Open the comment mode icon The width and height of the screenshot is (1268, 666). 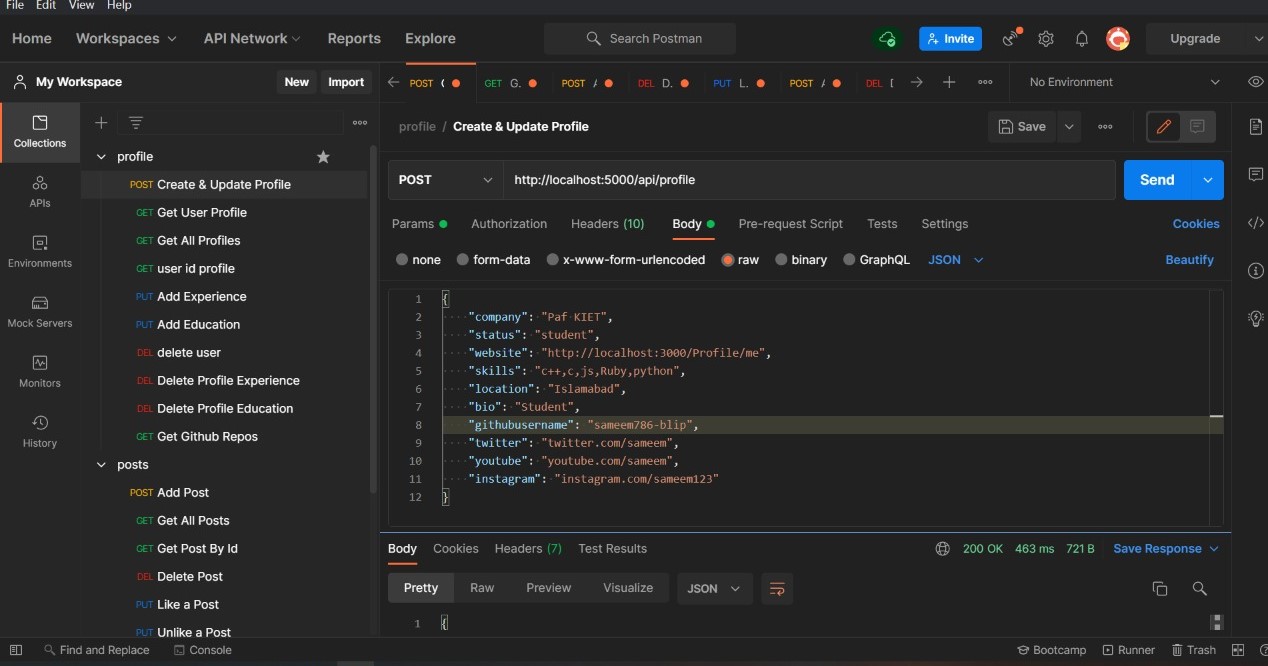pyautogui.click(x=1197, y=127)
